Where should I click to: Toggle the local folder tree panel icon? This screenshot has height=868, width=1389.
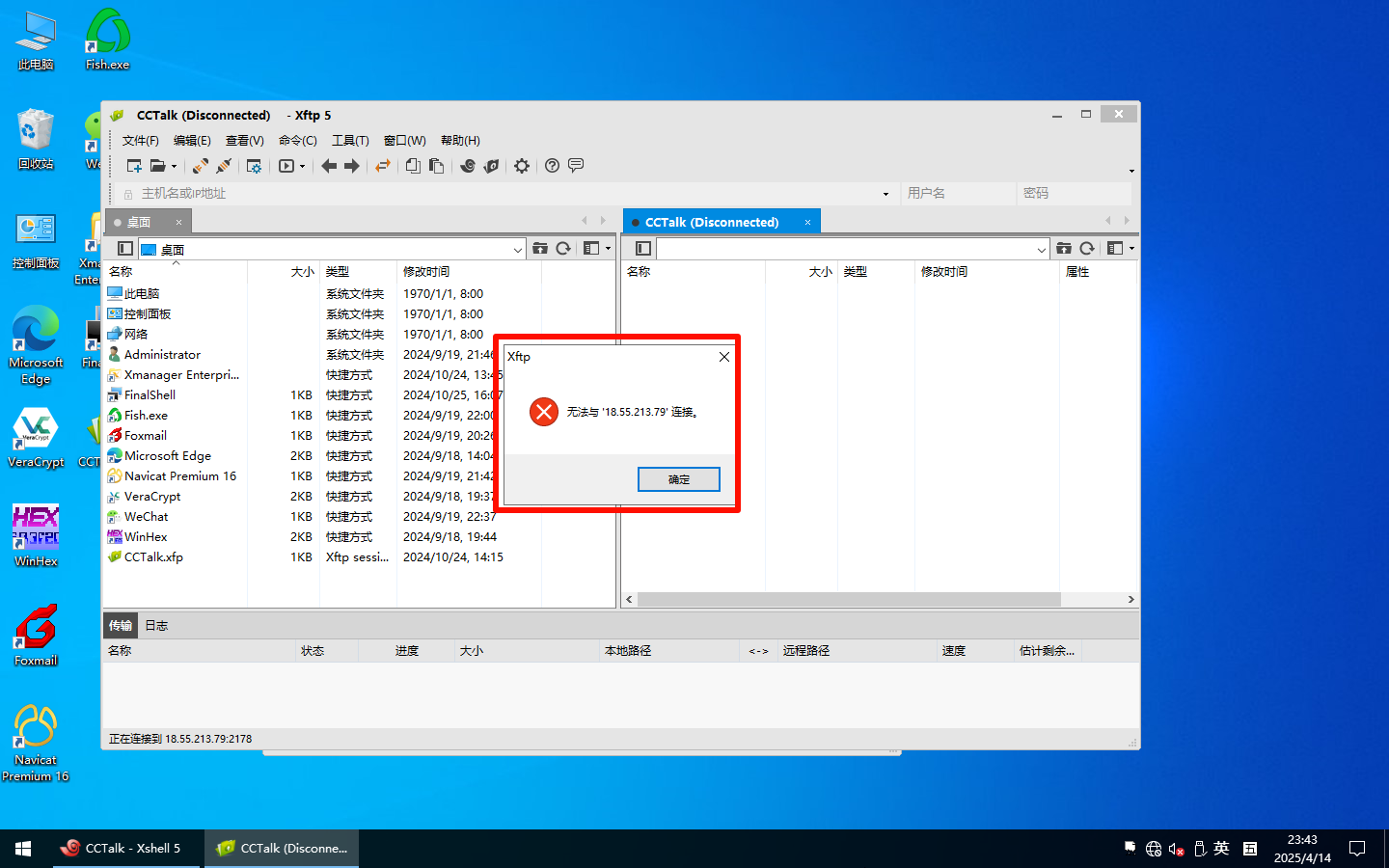point(124,249)
